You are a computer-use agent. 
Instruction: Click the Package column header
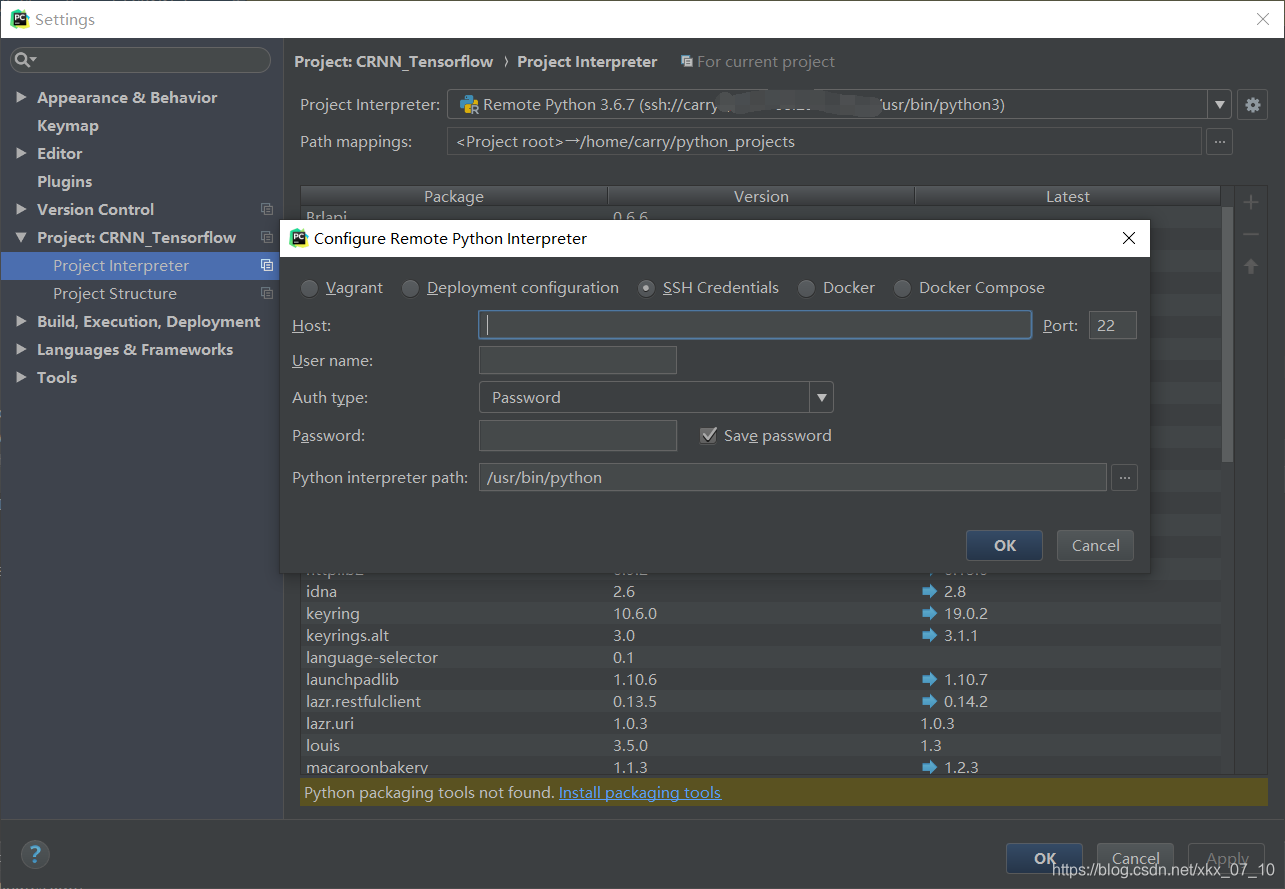(x=454, y=196)
